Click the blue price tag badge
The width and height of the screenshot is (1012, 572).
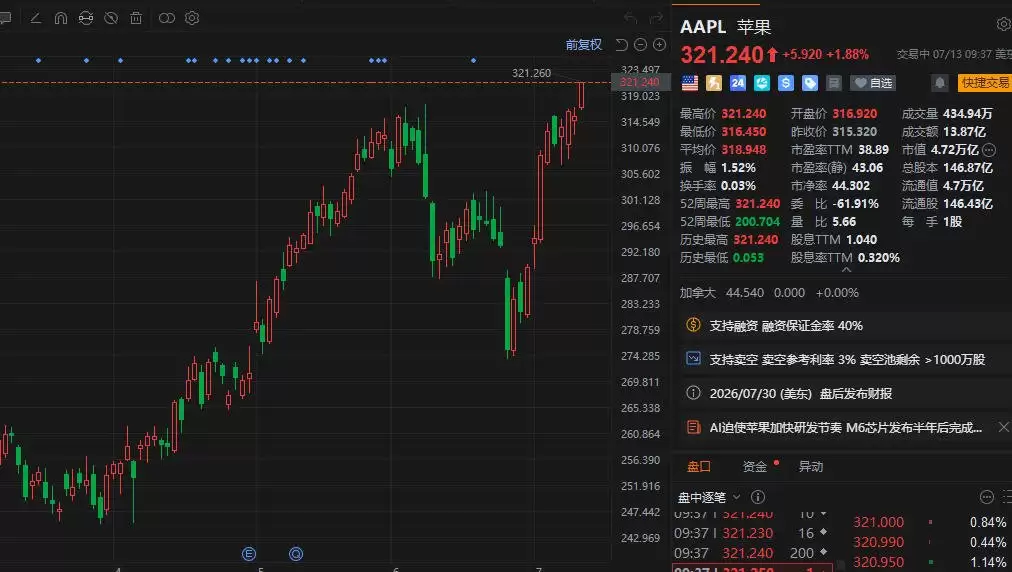809,83
